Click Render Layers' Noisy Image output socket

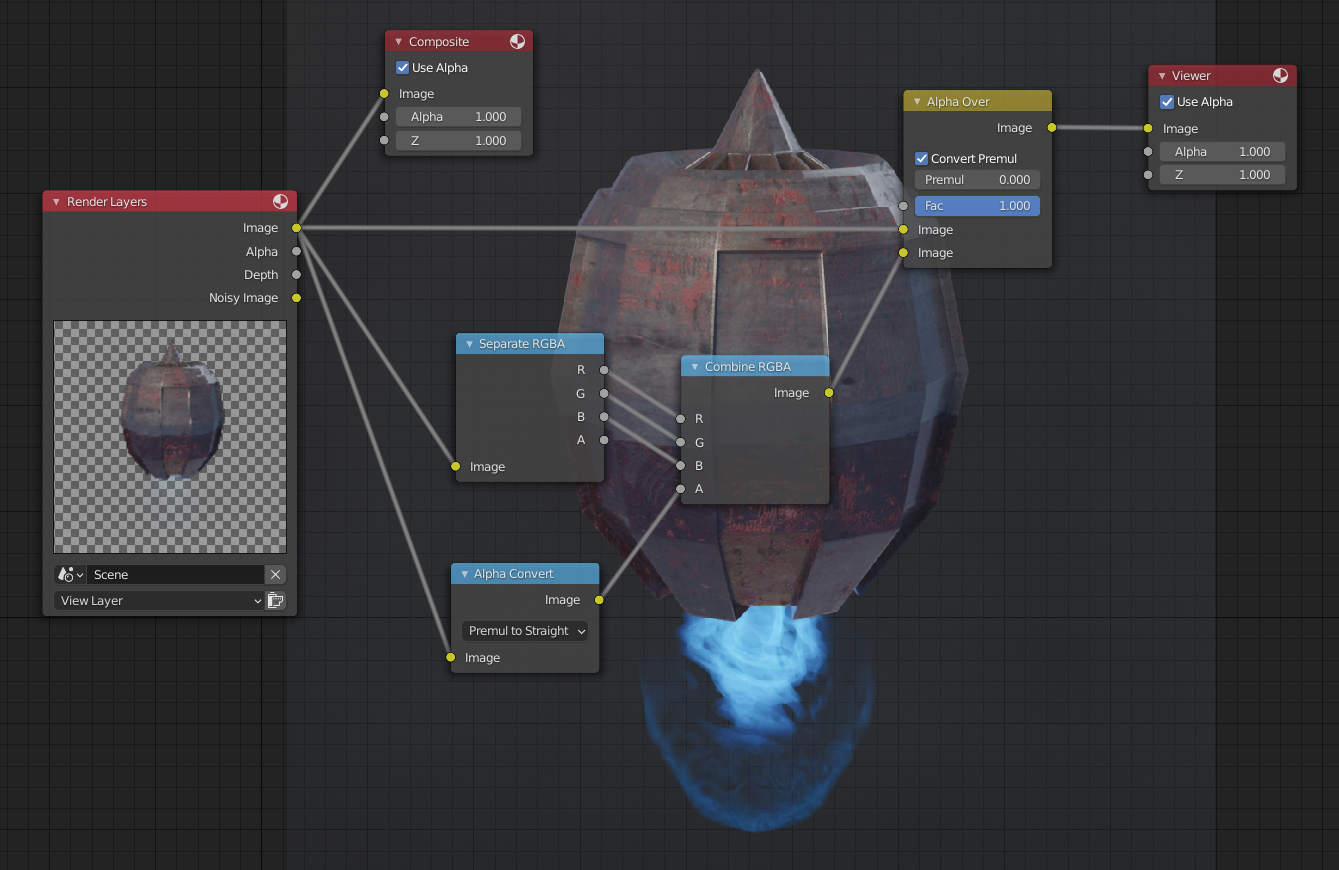(x=296, y=298)
